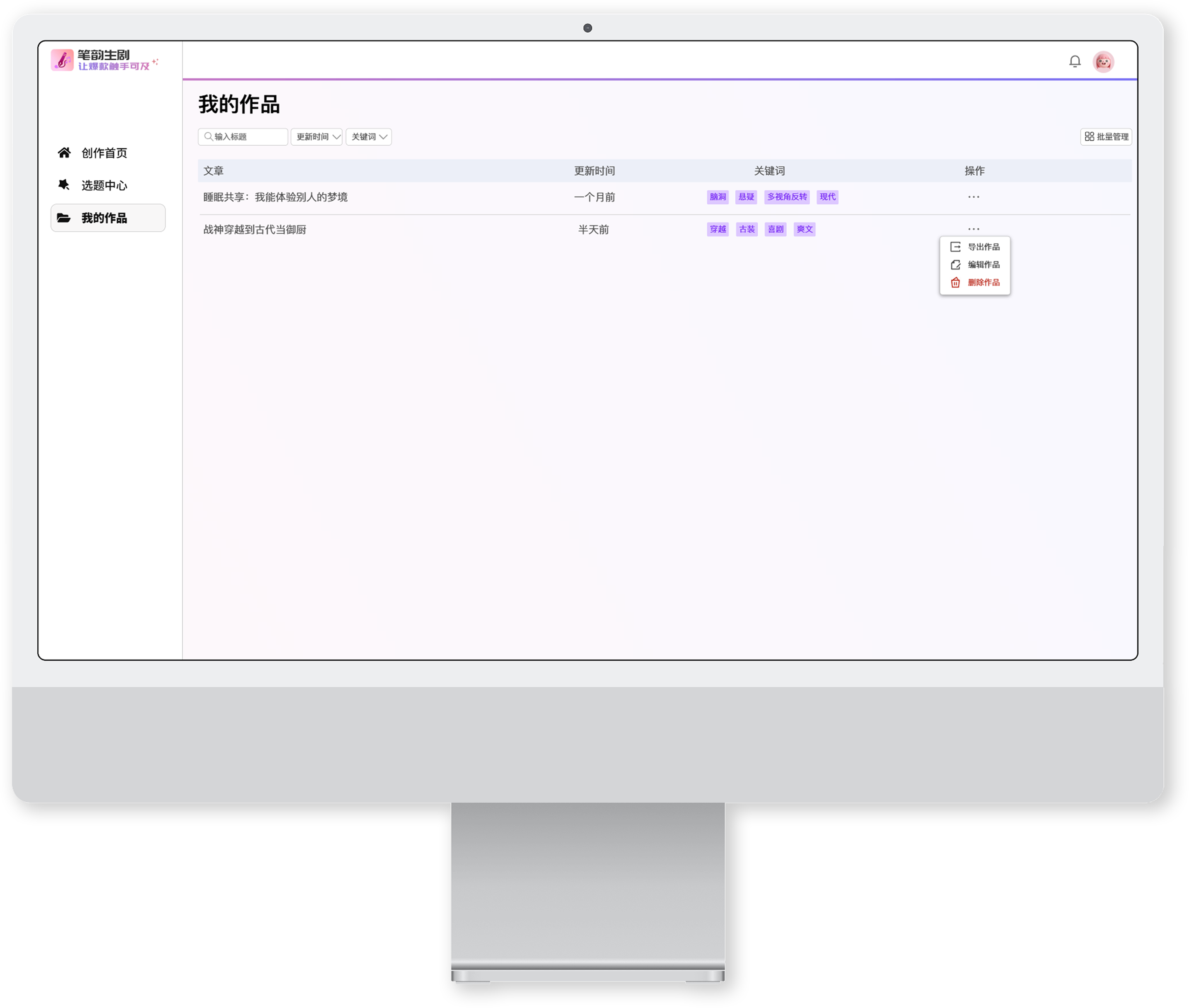This screenshot has height=1008, width=1189.
Task: Click the ellipsis for 战神穿越到古代当御厨 row
Action: [x=973, y=229]
